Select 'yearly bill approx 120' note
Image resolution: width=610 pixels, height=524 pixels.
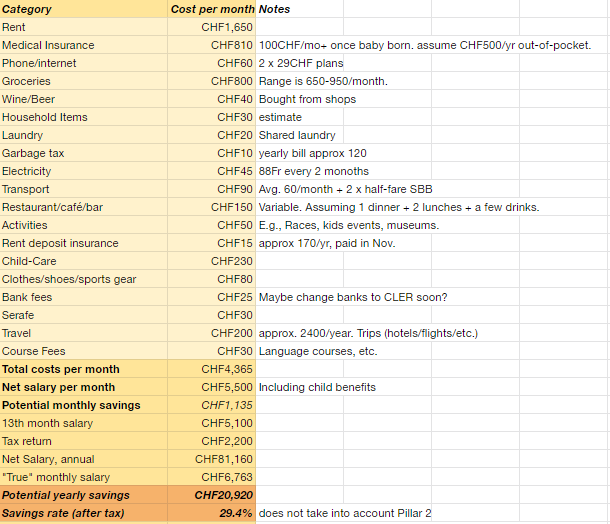(x=312, y=153)
